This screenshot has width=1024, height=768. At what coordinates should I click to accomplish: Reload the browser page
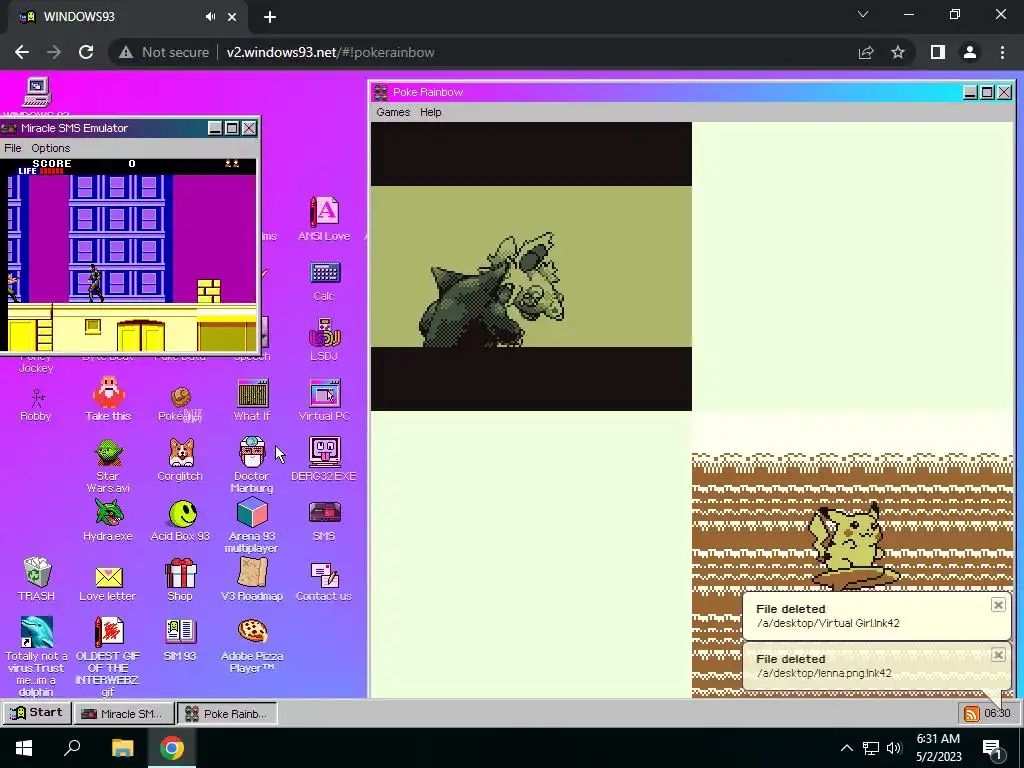point(86,52)
